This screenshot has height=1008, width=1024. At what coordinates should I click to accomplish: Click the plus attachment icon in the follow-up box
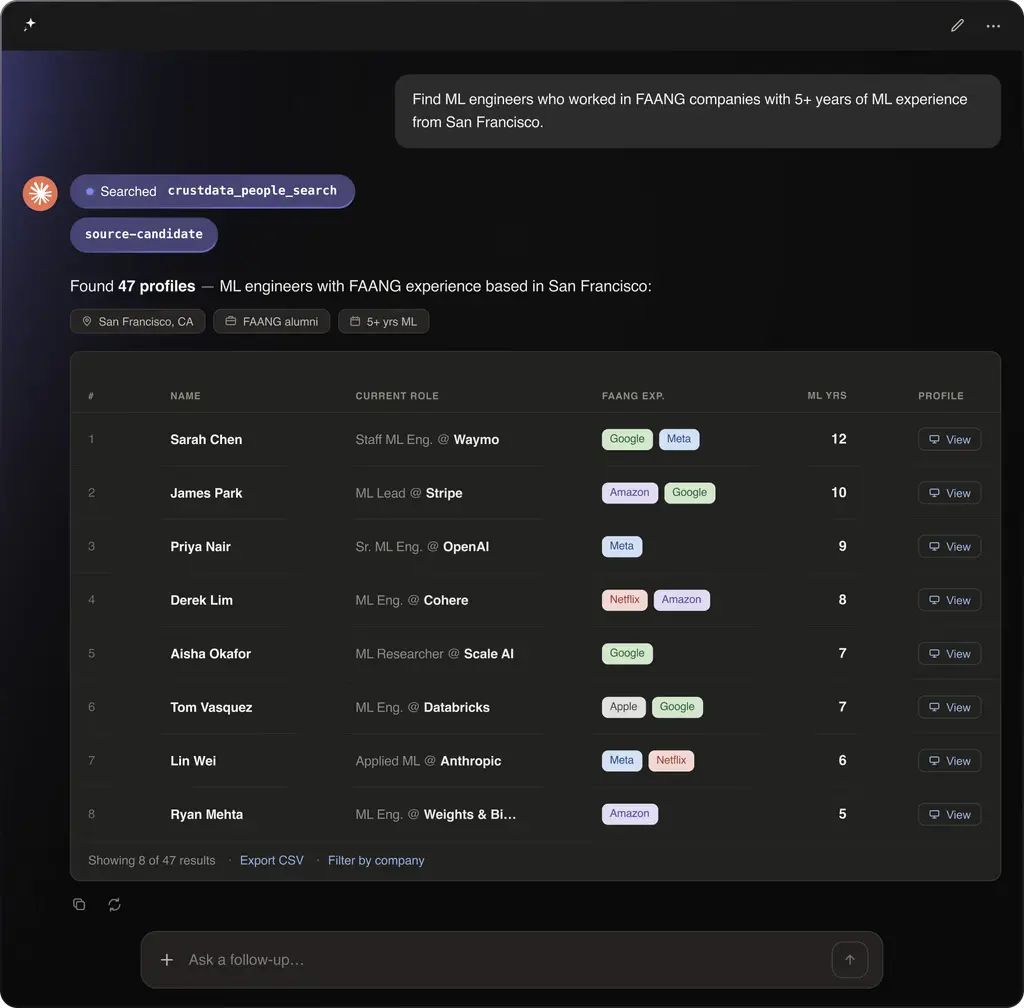coord(167,960)
